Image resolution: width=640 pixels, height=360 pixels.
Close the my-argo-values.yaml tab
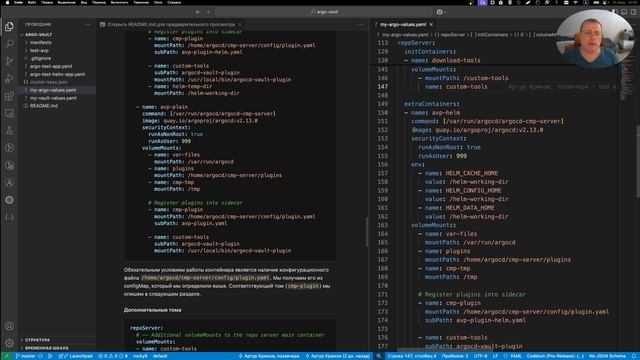(x=431, y=24)
